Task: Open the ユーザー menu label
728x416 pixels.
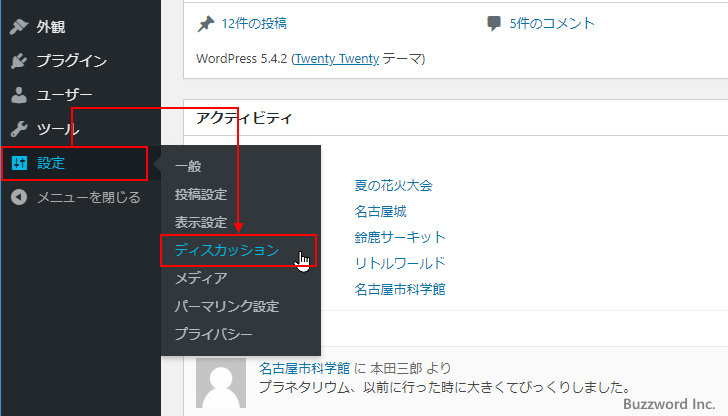Action: click(x=65, y=95)
